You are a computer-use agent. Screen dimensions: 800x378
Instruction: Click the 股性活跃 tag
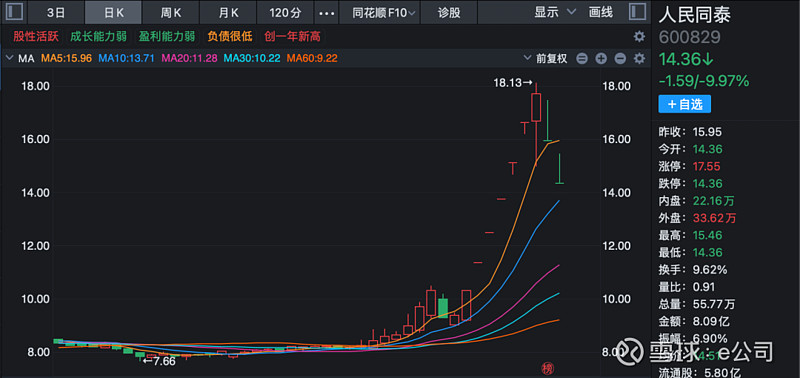click(36, 37)
